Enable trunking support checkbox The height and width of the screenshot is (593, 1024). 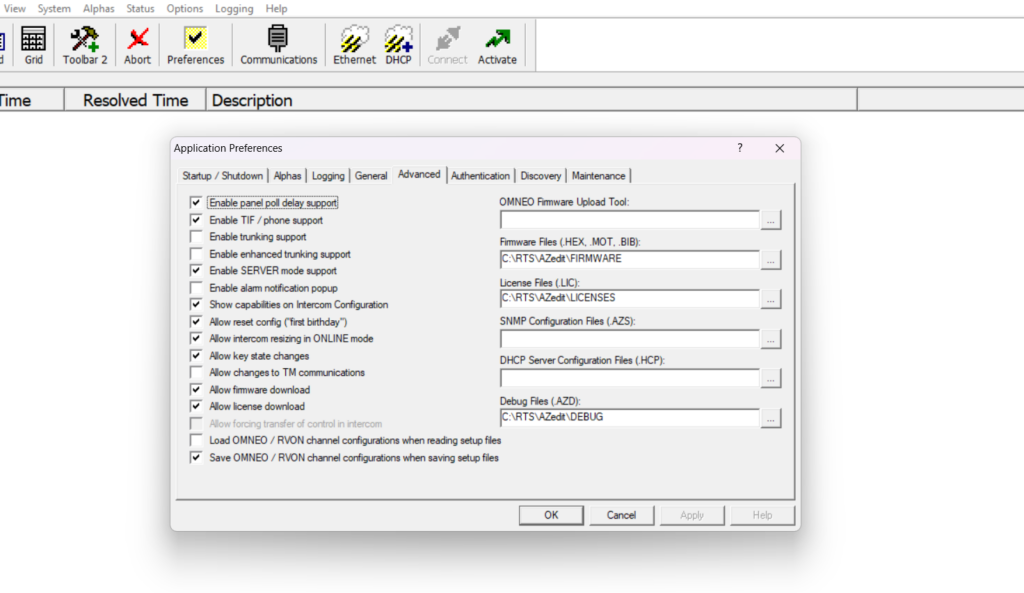coord(196,237)
